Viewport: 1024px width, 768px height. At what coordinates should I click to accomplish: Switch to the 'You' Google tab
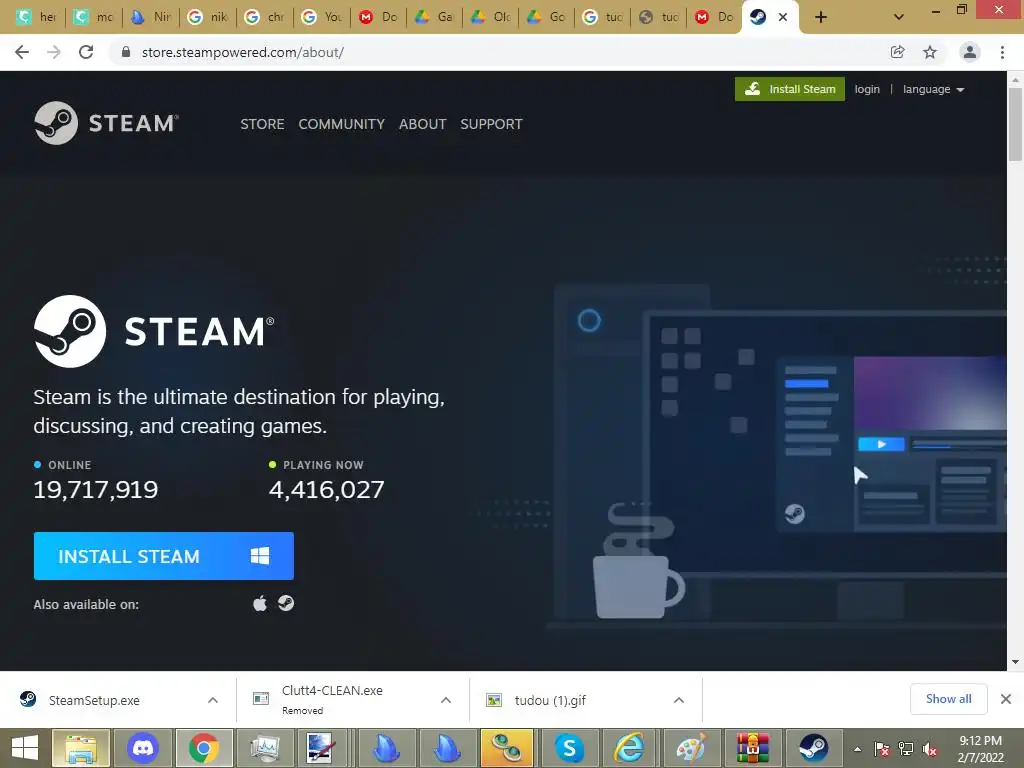point(321,17)
